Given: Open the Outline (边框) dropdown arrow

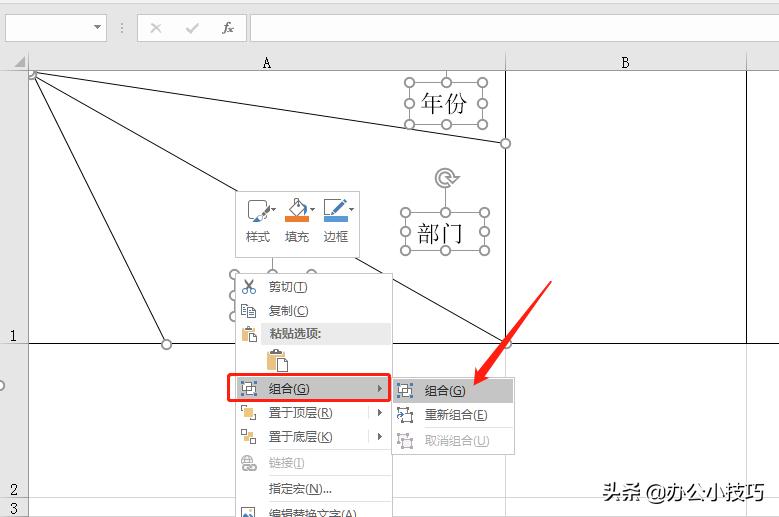Looking at the screenshot, I should 351,209.
